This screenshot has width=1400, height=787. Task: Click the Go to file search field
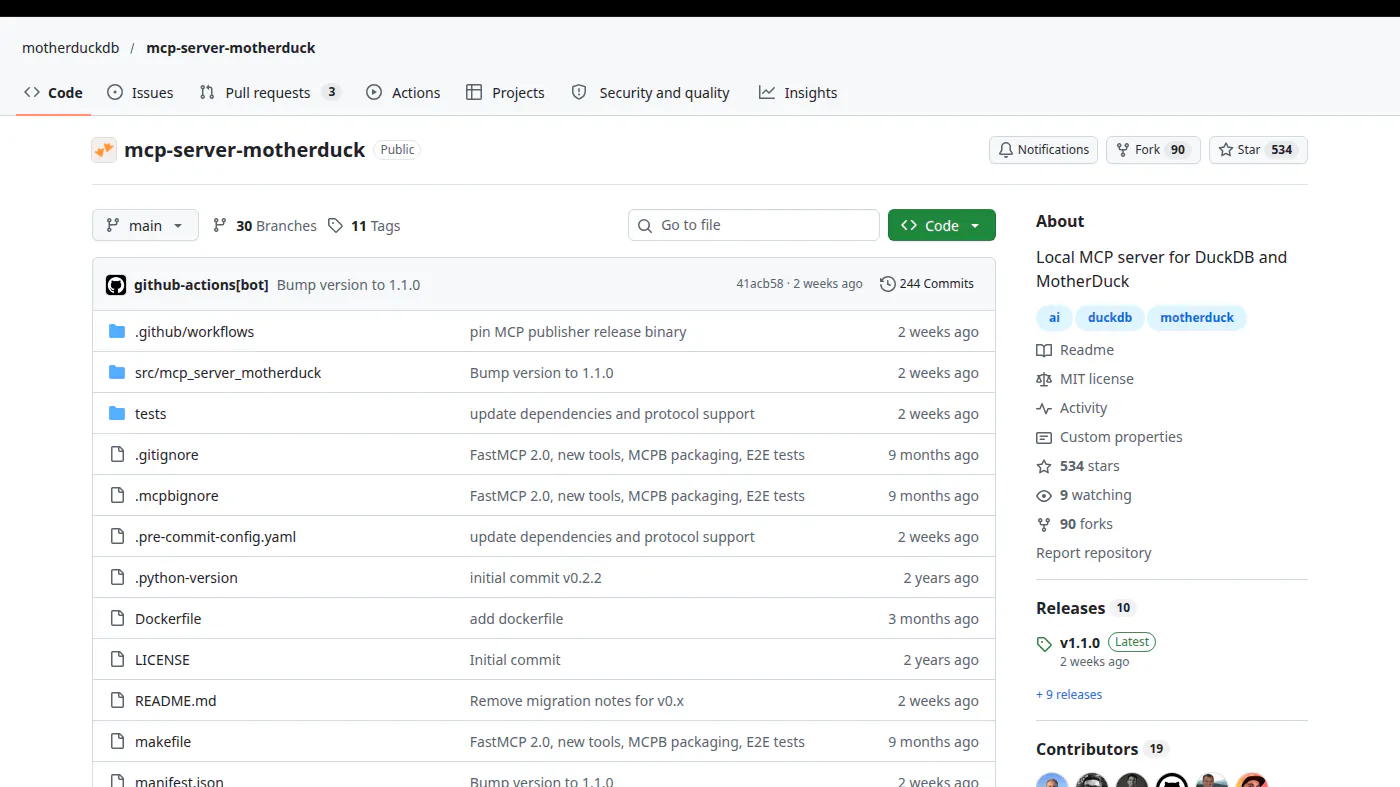coord(754,225)
